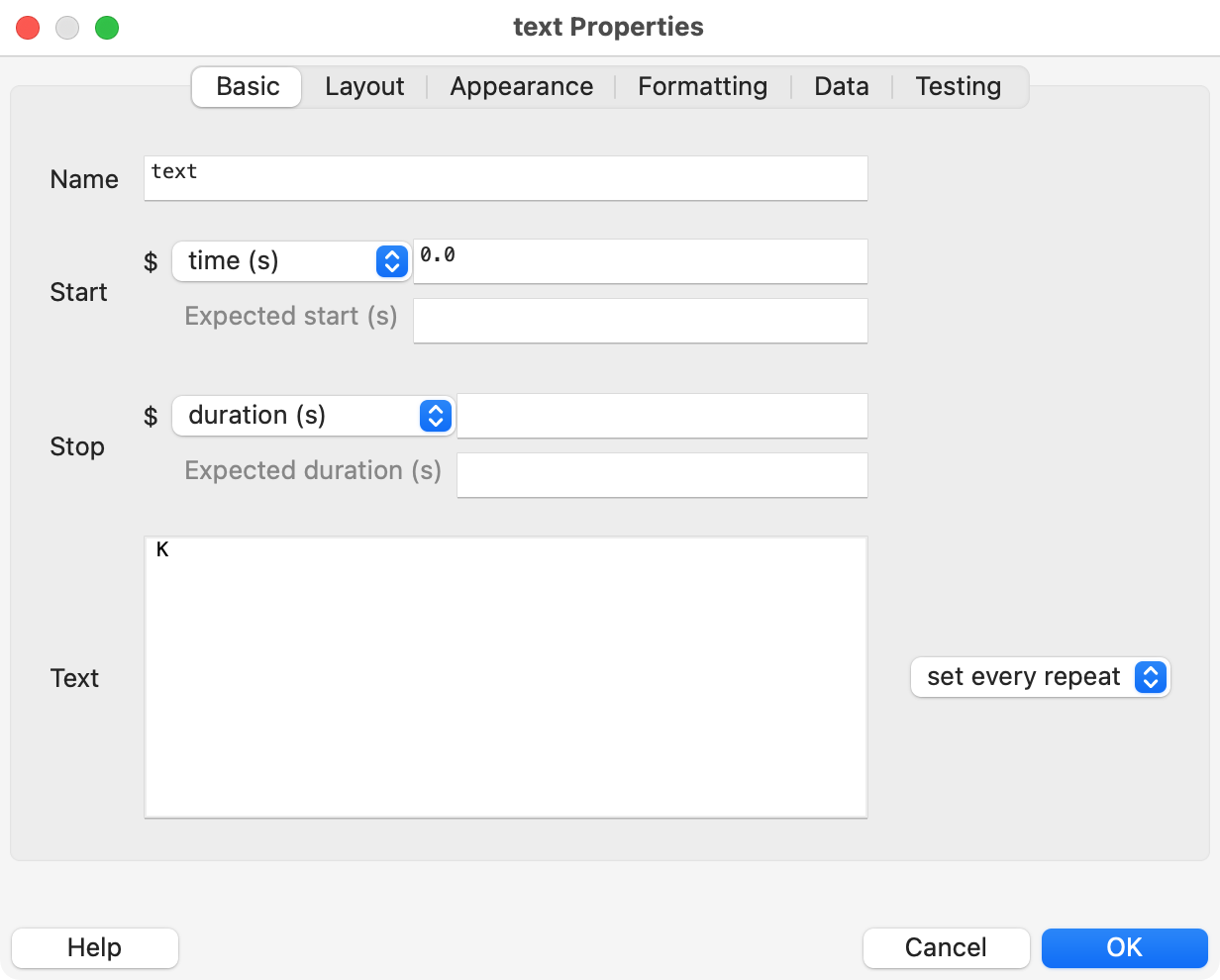The height and width of the screenshot is (980, 1220).
Task: Open the 'set every repeat' dropdown
Action: coord(1039,677)
